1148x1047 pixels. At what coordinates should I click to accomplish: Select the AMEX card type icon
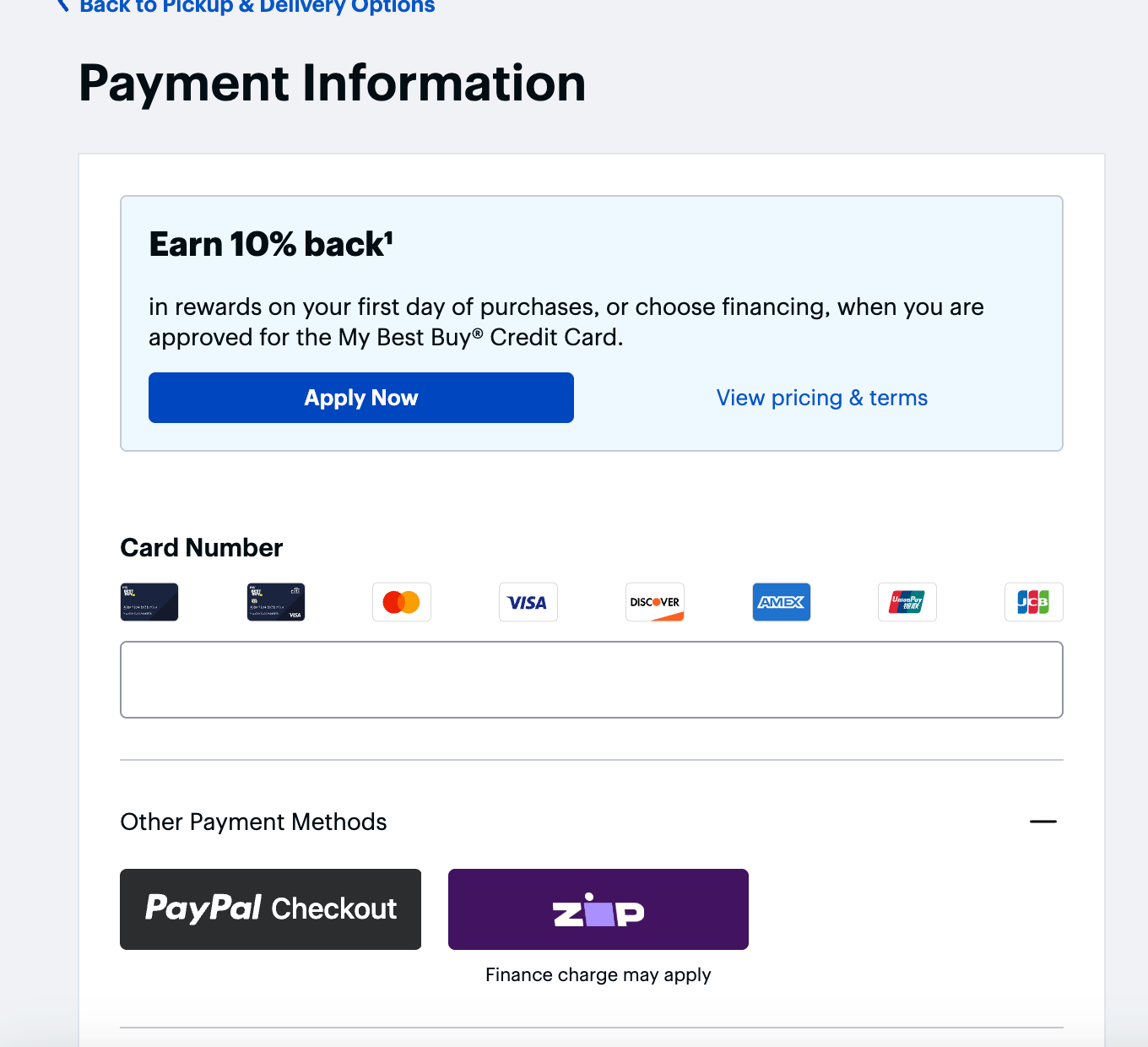(781, 602)
